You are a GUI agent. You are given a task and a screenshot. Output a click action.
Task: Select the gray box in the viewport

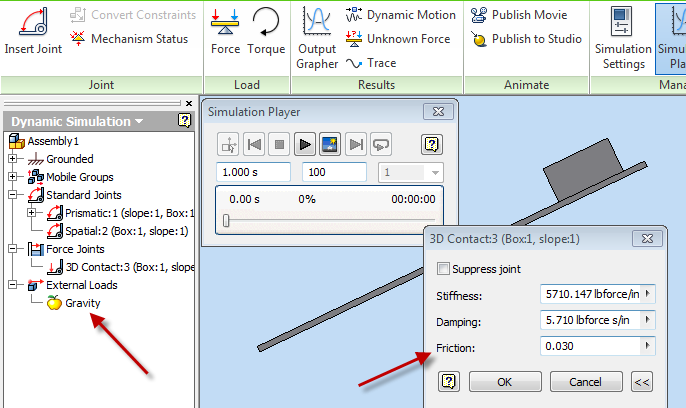click(583, 169)
